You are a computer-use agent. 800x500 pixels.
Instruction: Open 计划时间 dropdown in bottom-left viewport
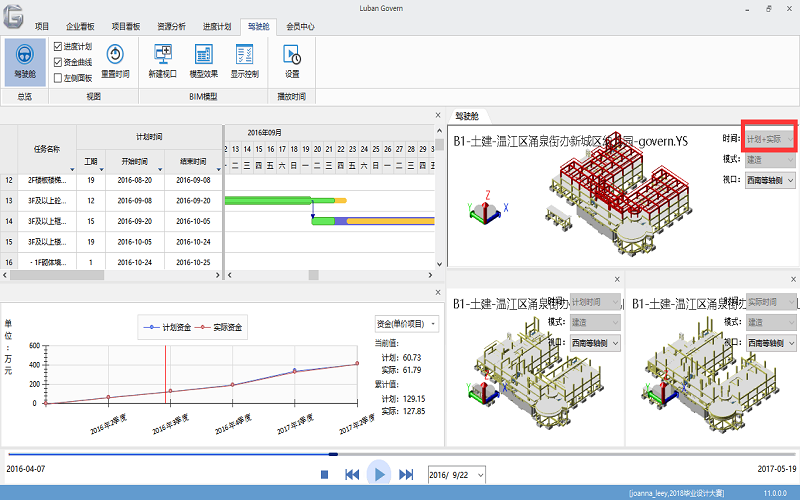595,302
